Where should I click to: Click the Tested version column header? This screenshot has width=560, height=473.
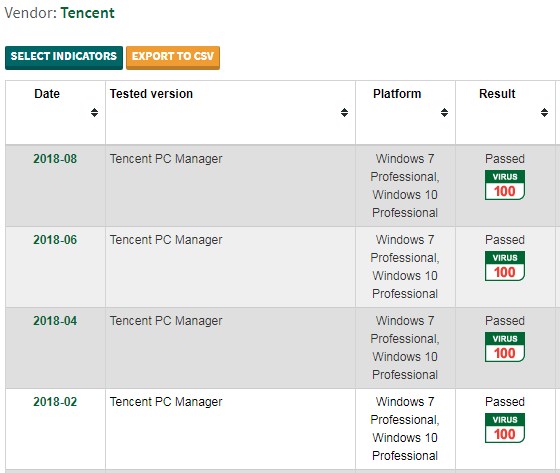[x=151, y=94]
